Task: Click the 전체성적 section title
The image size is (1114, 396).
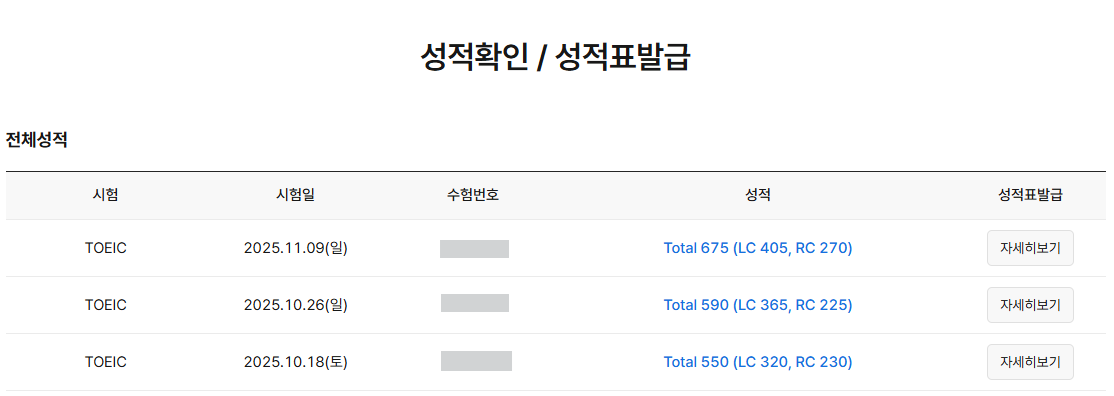Action: click(x=37, y=140)
